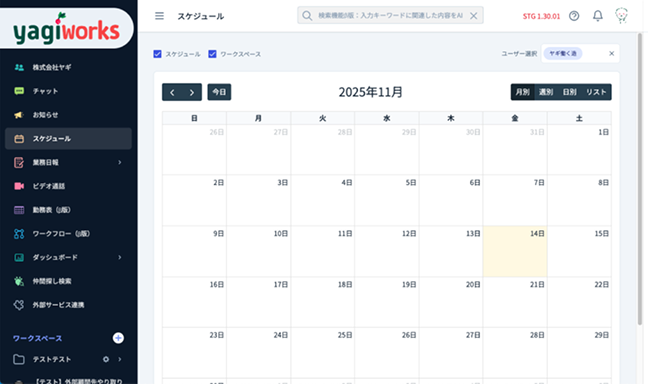Screen dimensions: 648x384
Task: Select the 14日 highlighted day cell
Action: 515,251
